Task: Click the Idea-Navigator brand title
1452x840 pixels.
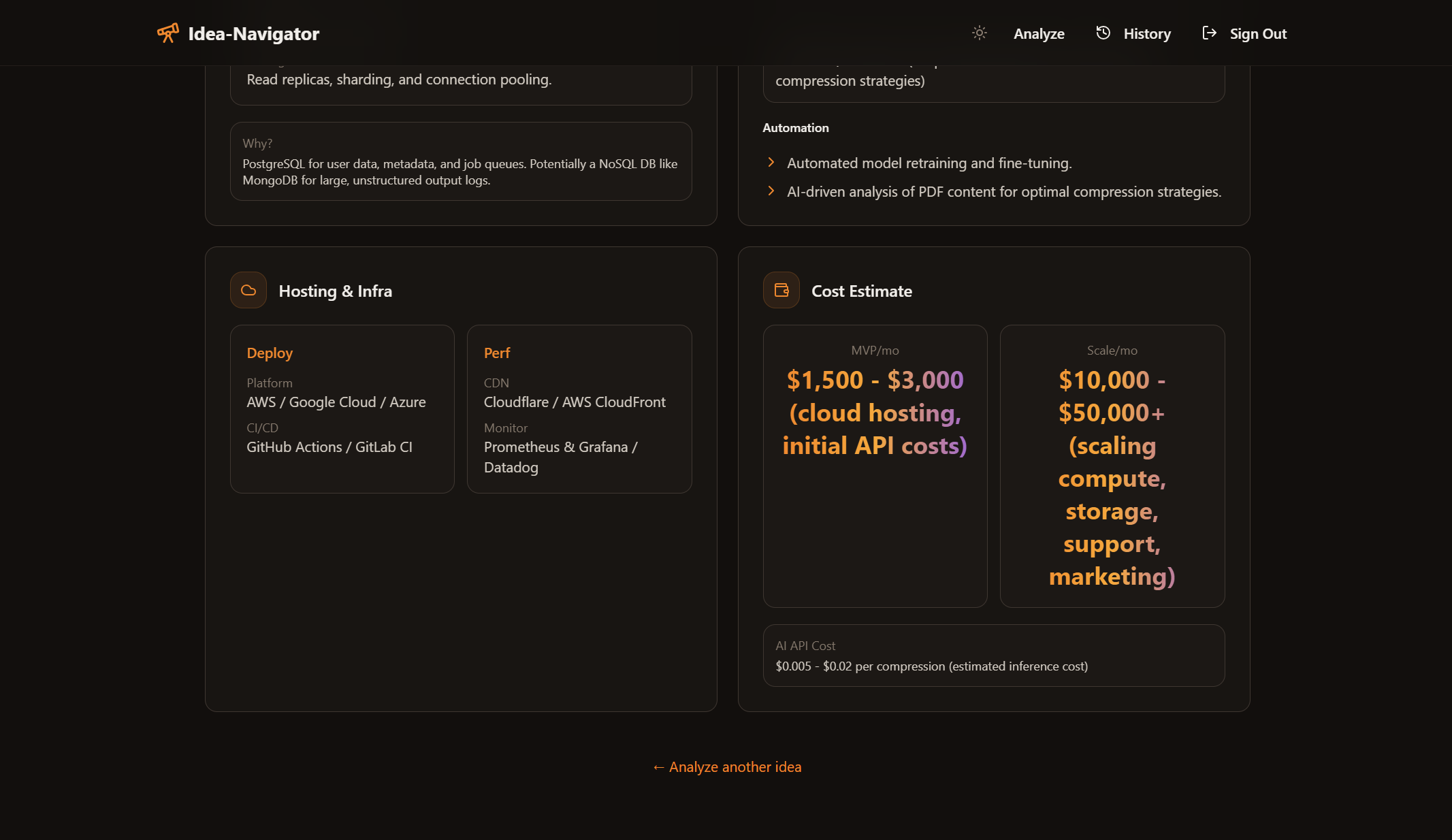Action: 253,33
